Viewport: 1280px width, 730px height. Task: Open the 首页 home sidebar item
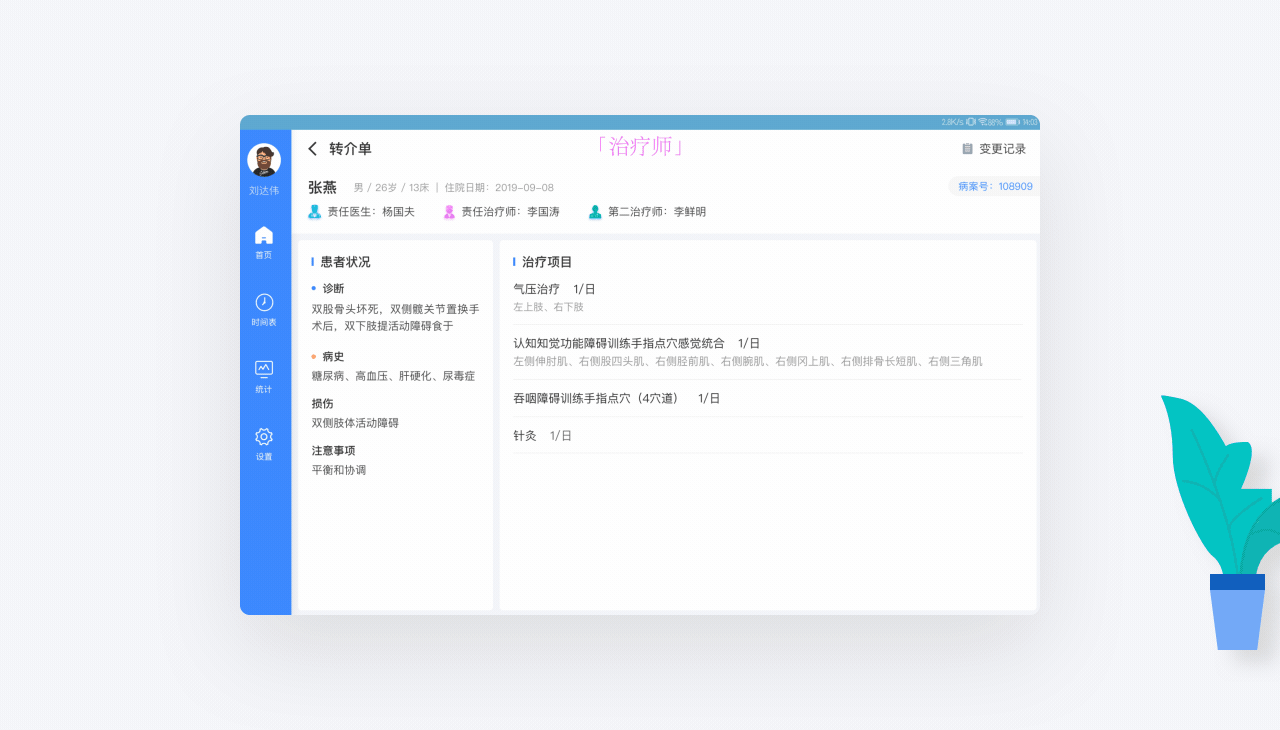click(264, 242)
